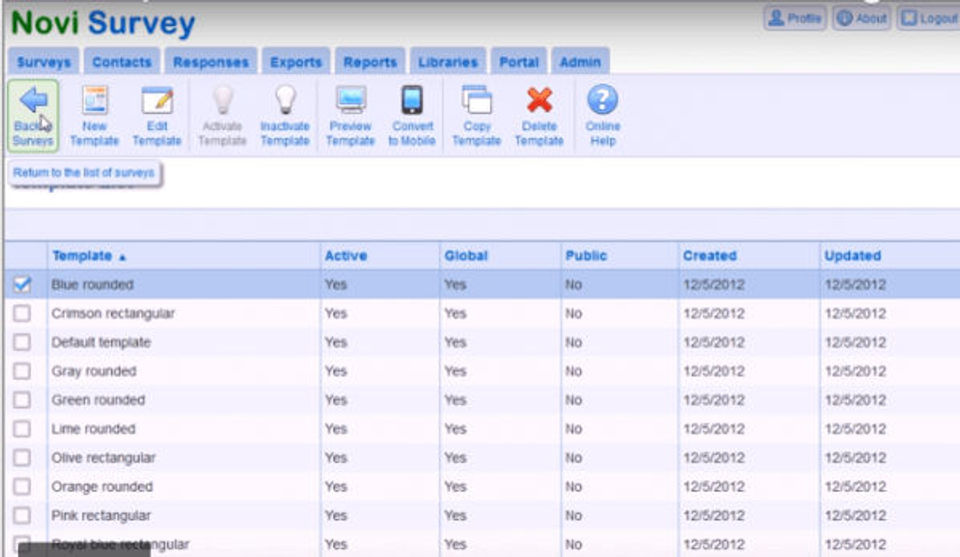The width and height of the screenshot is (960, 557).
Task: Select the Pink rectangular checkbox
Action: tap(22, 515)
